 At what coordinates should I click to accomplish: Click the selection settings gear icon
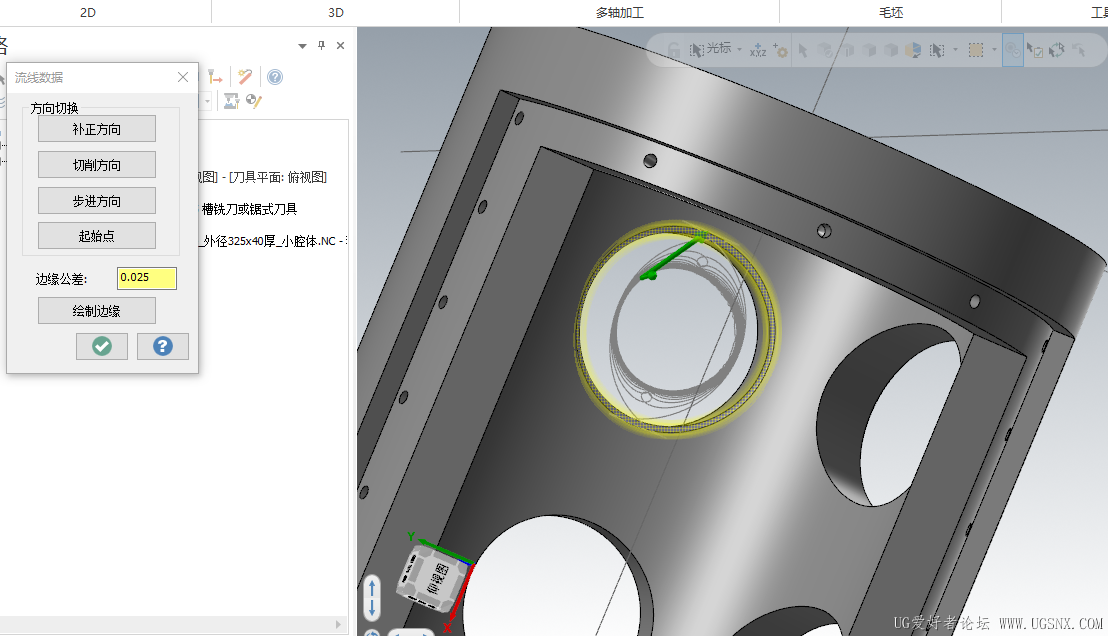(x=781, y=49)
